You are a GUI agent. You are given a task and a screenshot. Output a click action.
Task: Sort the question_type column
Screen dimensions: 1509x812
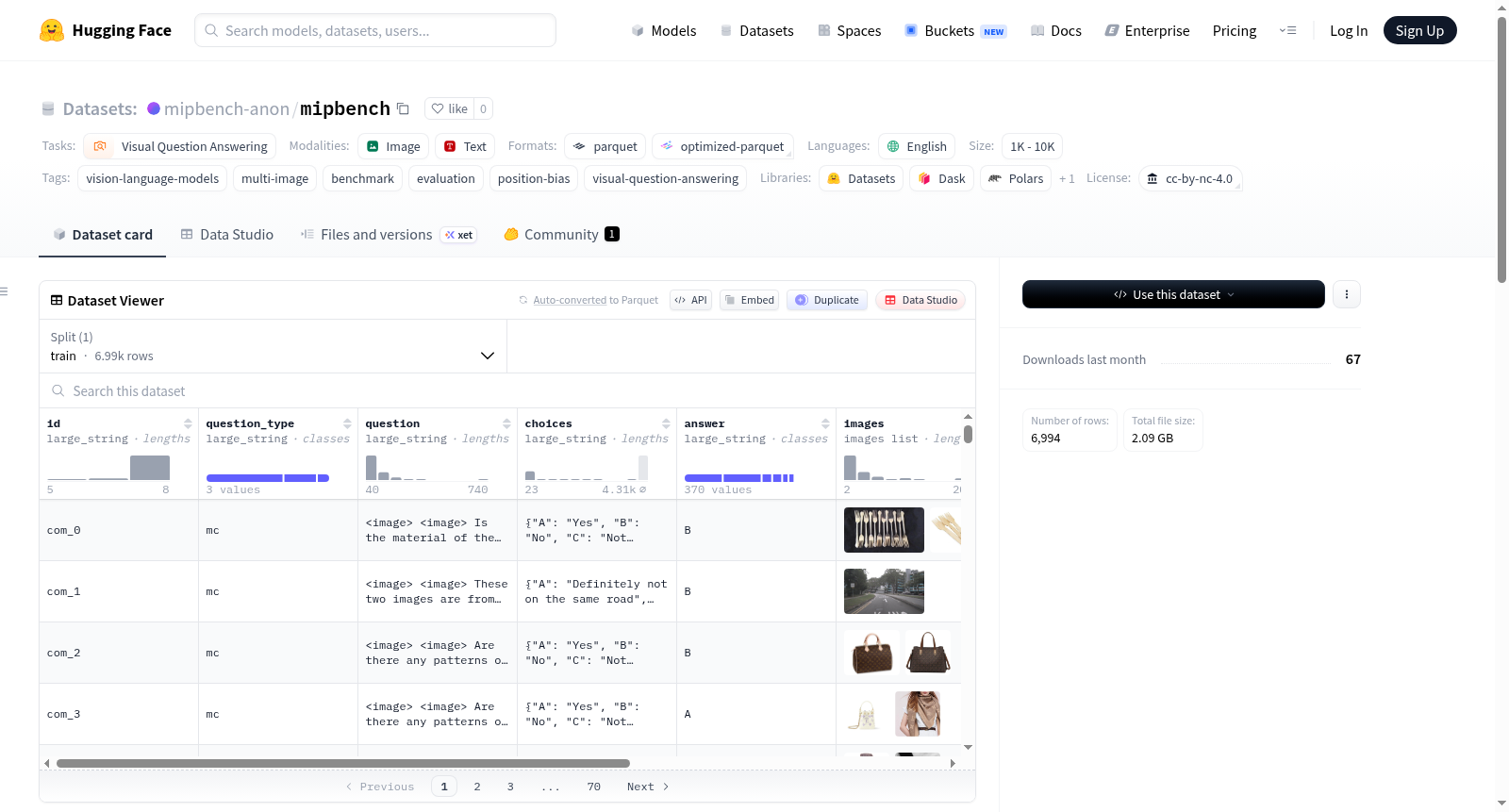[x=348, y=423]
